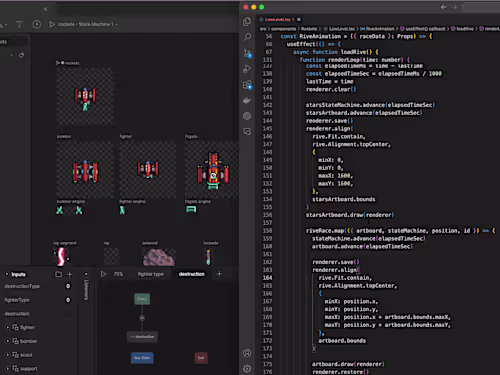Select the rockets artboard thumbnail

tap(85, 97)
